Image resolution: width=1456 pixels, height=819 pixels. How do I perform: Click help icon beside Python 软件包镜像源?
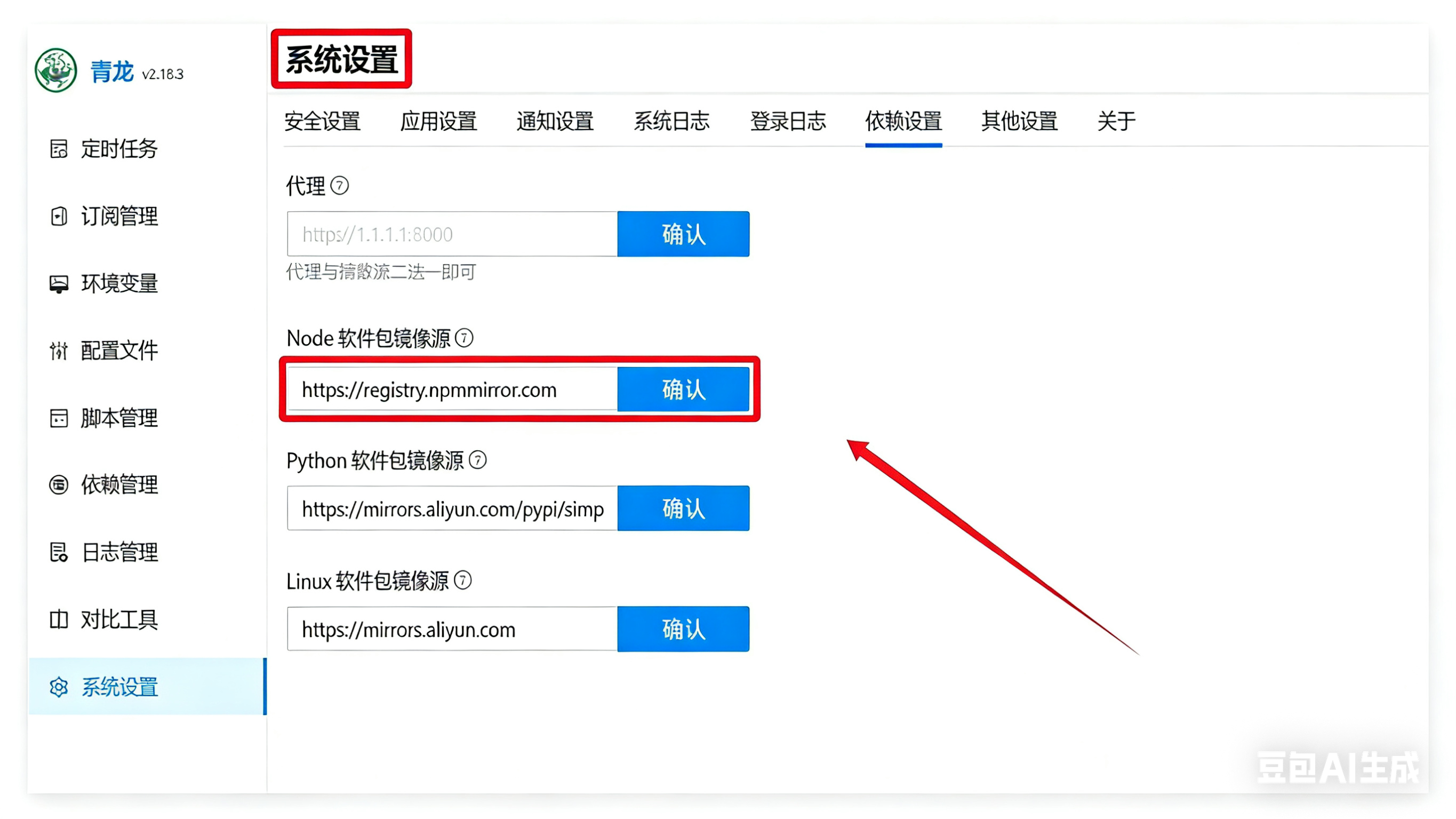(478, 460)
